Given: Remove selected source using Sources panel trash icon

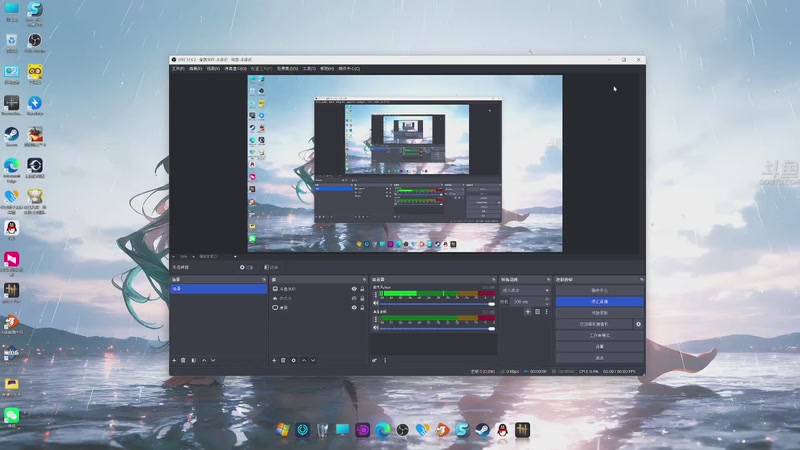Looking at the screenshot, I should tap(283, 360).
